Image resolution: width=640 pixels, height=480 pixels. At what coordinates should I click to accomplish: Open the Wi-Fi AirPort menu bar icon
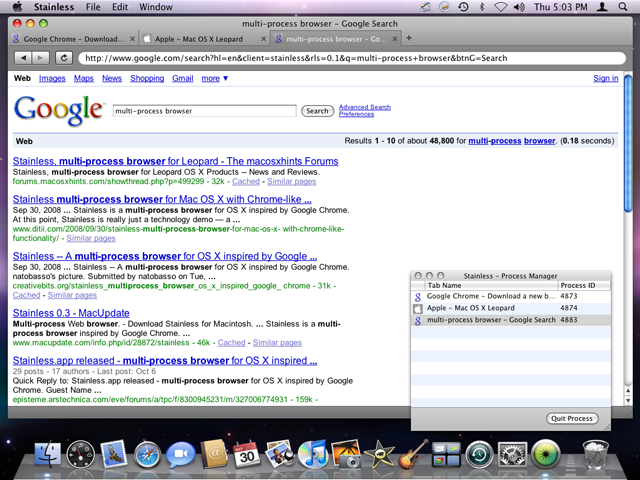[500, 7]
